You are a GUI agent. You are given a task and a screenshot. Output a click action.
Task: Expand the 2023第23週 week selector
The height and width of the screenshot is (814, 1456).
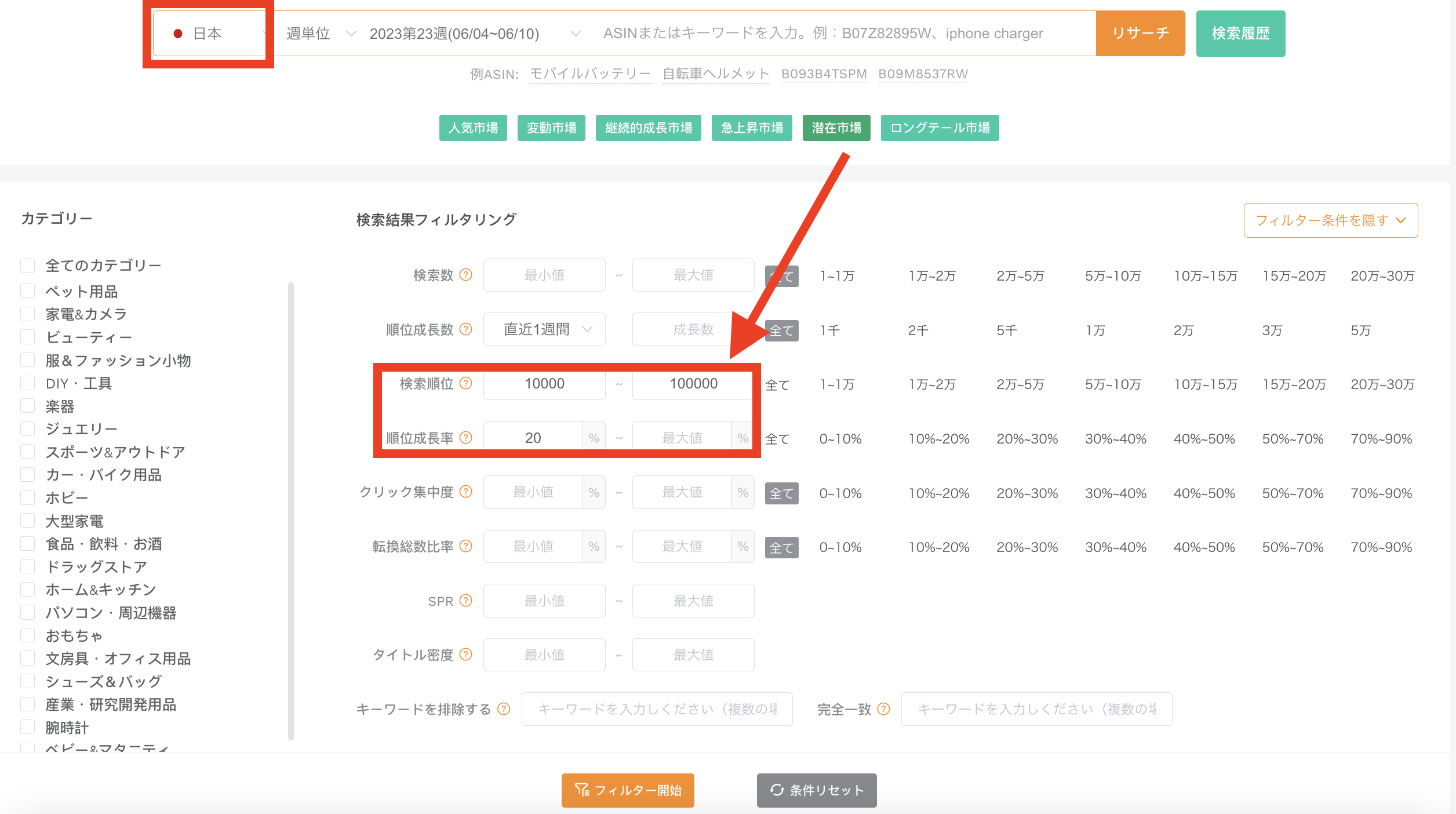tap(474, 34)
